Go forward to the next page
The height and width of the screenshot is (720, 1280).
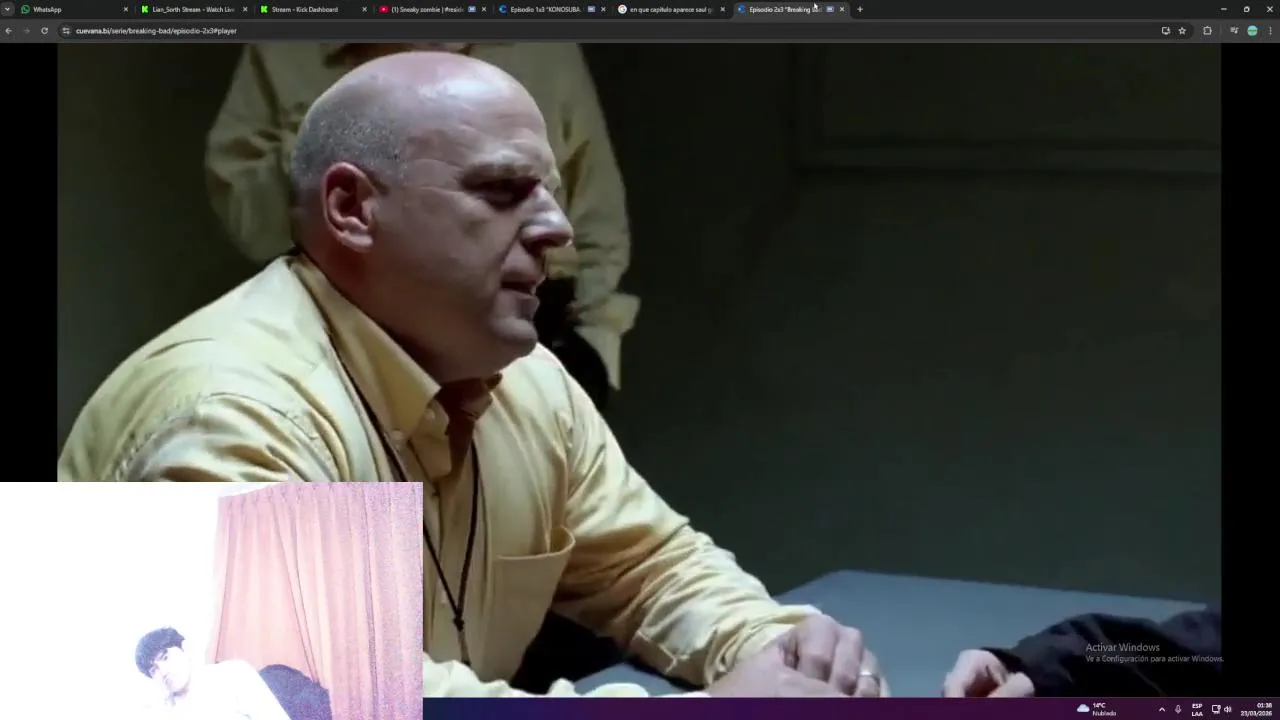26,31
